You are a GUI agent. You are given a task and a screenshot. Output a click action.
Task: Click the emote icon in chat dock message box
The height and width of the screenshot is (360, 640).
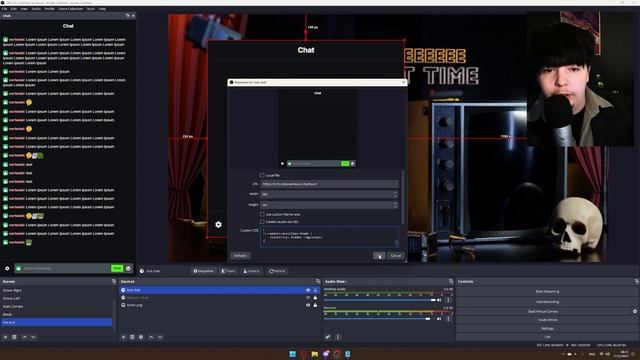click(x=128, y=268)
